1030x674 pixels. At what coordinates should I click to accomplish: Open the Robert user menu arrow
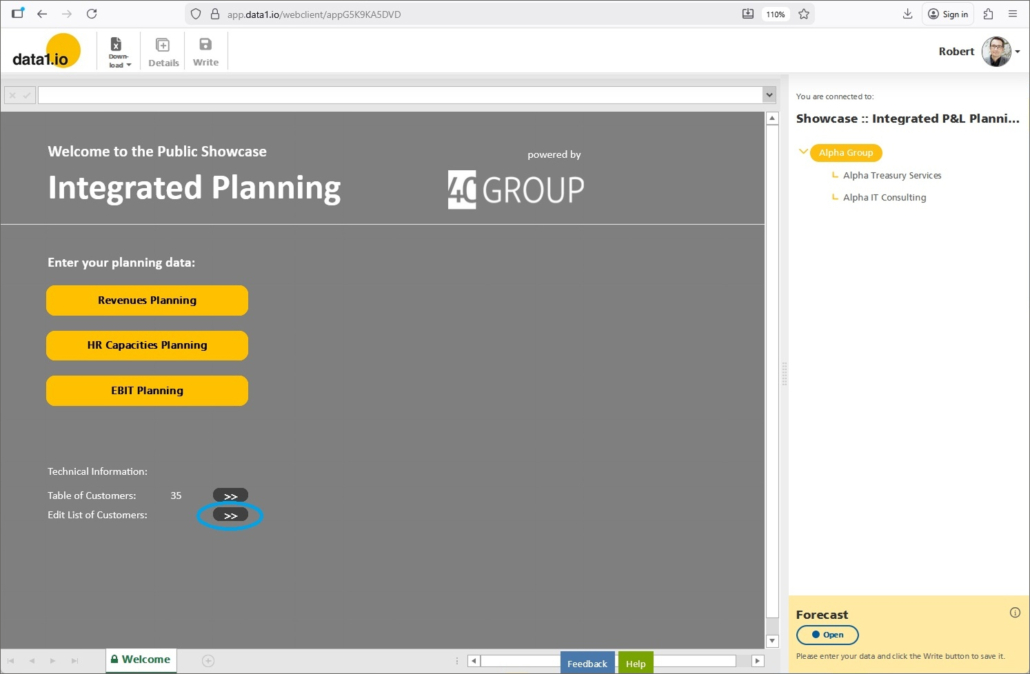click(1018, 52)
